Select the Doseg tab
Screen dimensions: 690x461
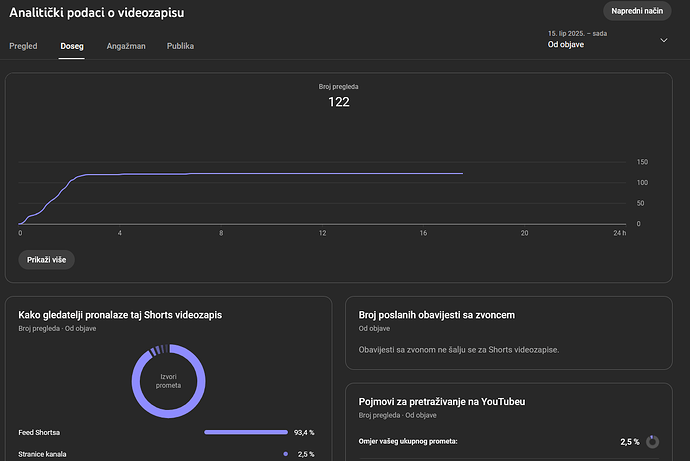(72, 46)
